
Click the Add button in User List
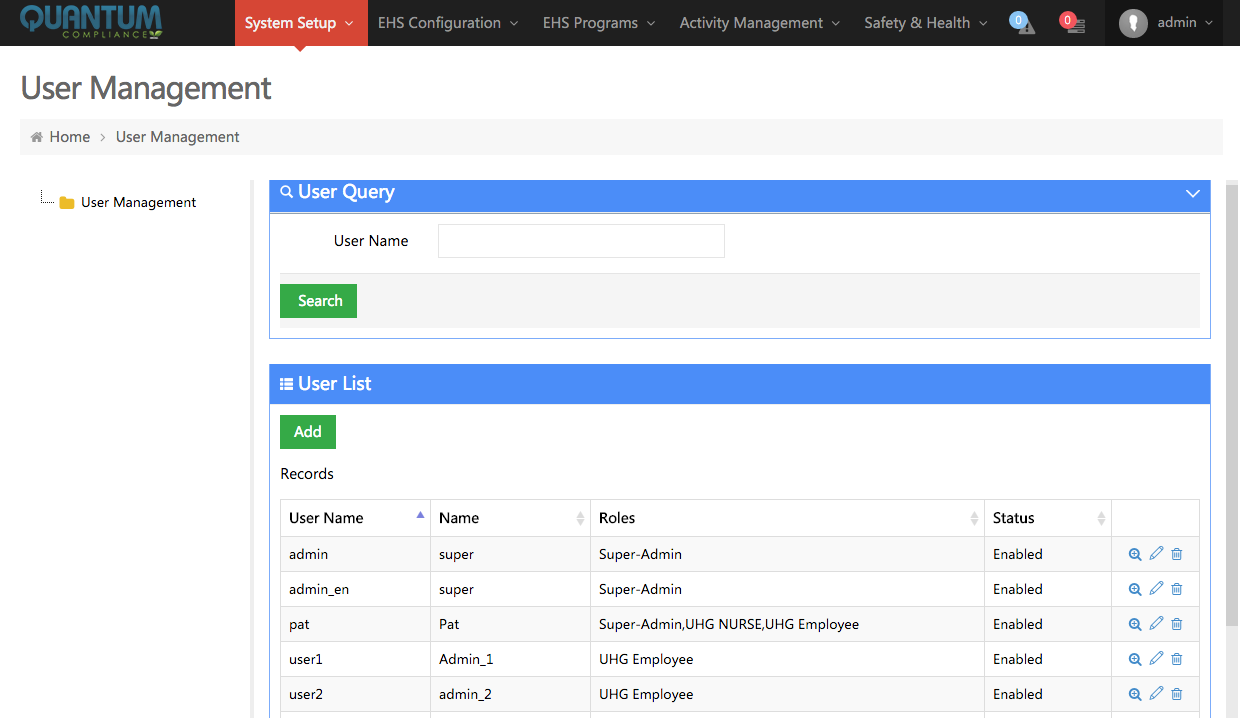click(308, 432)
